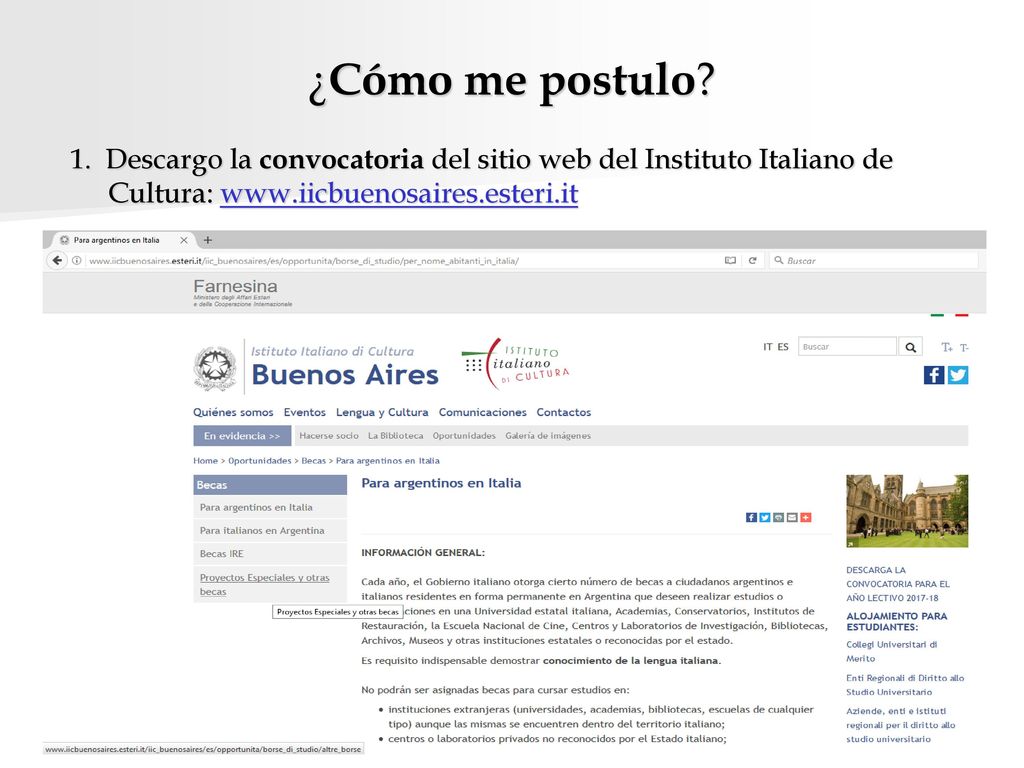Reload the page with the refresh icon
Viewport: 1024px width, 768px height.
pos(752,261)
